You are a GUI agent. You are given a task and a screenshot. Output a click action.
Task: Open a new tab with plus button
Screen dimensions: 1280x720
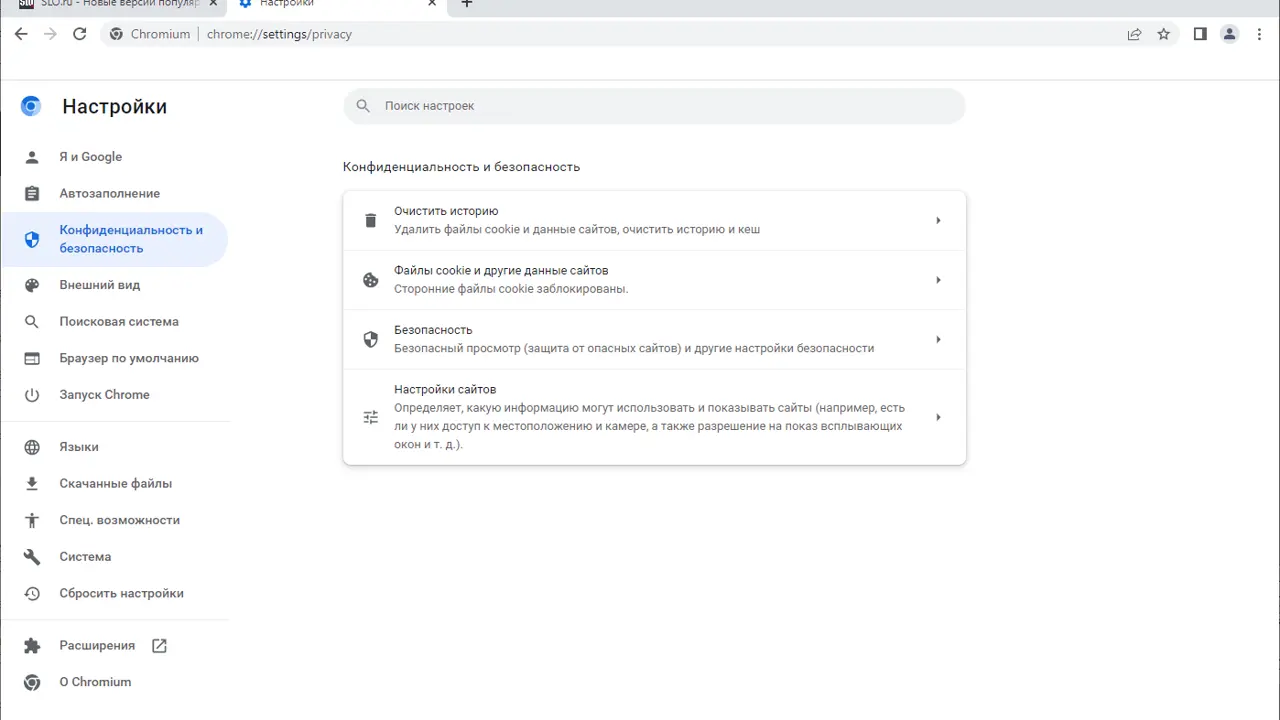[466, 4]
